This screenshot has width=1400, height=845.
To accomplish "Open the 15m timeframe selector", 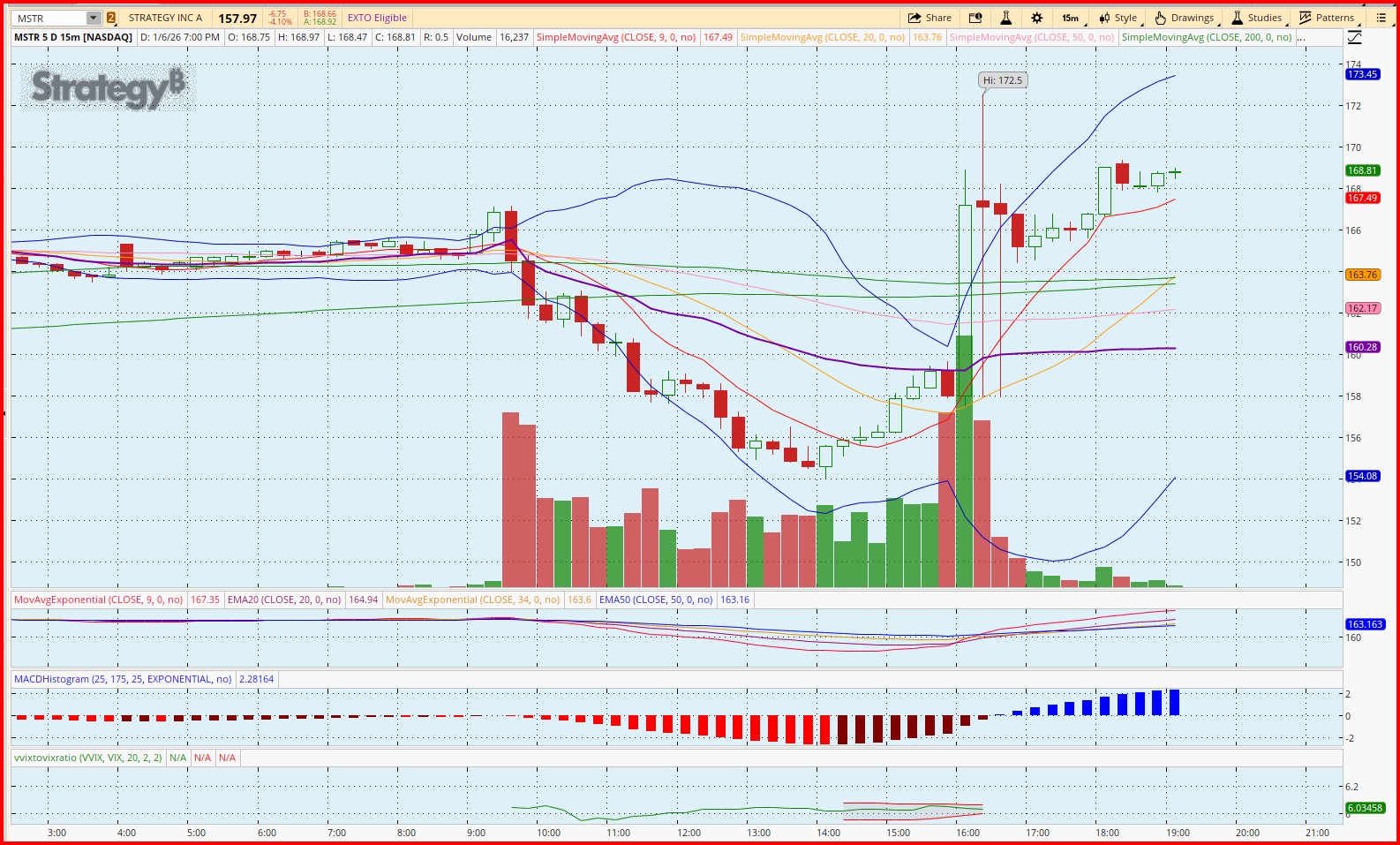I will 1070,18.
